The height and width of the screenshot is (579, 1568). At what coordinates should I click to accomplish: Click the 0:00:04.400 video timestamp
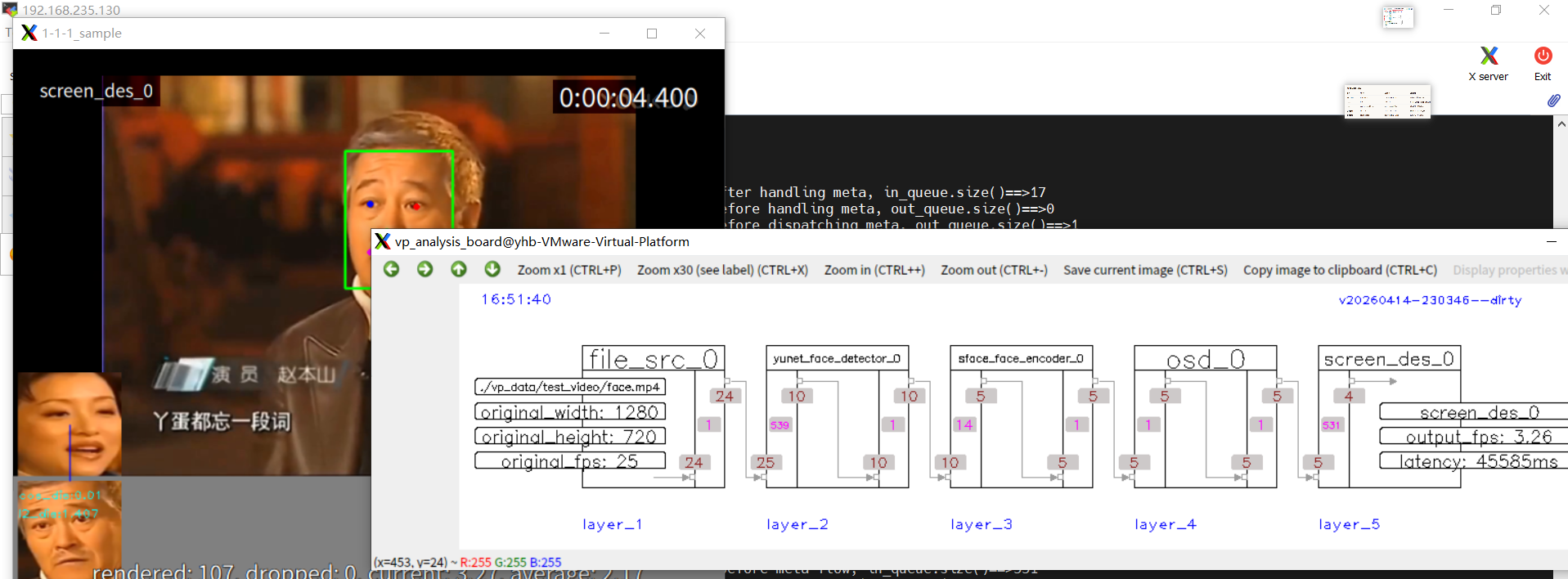point(628,98)
